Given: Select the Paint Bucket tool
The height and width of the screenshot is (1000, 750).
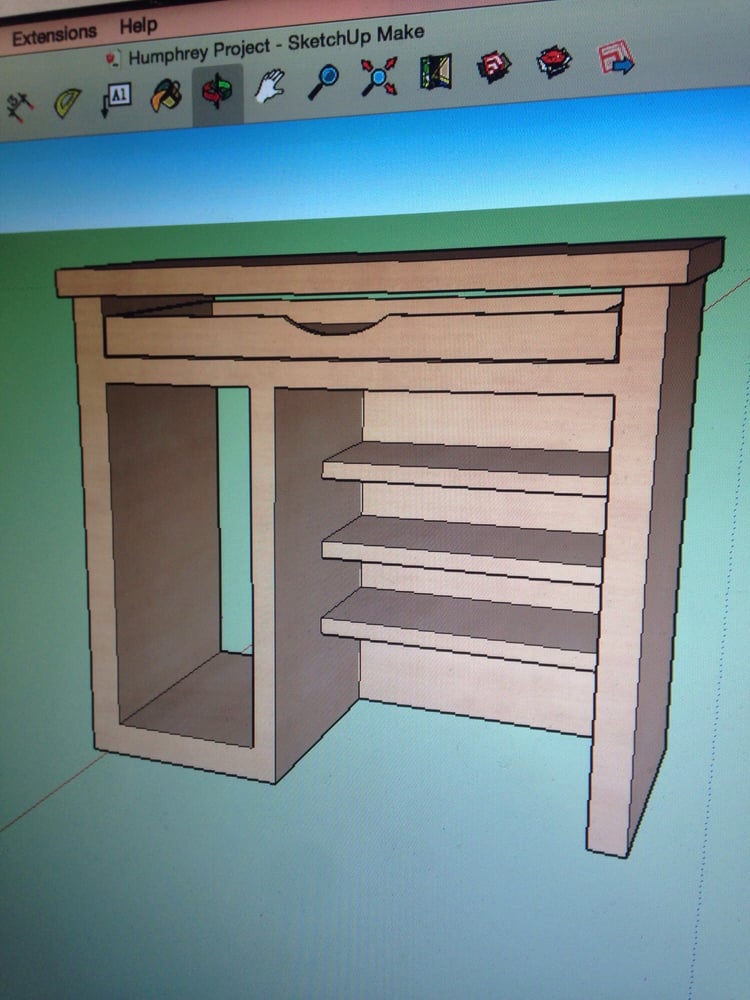Looking at the screenshot, I should pyautogui.click(x=166, y=96).
